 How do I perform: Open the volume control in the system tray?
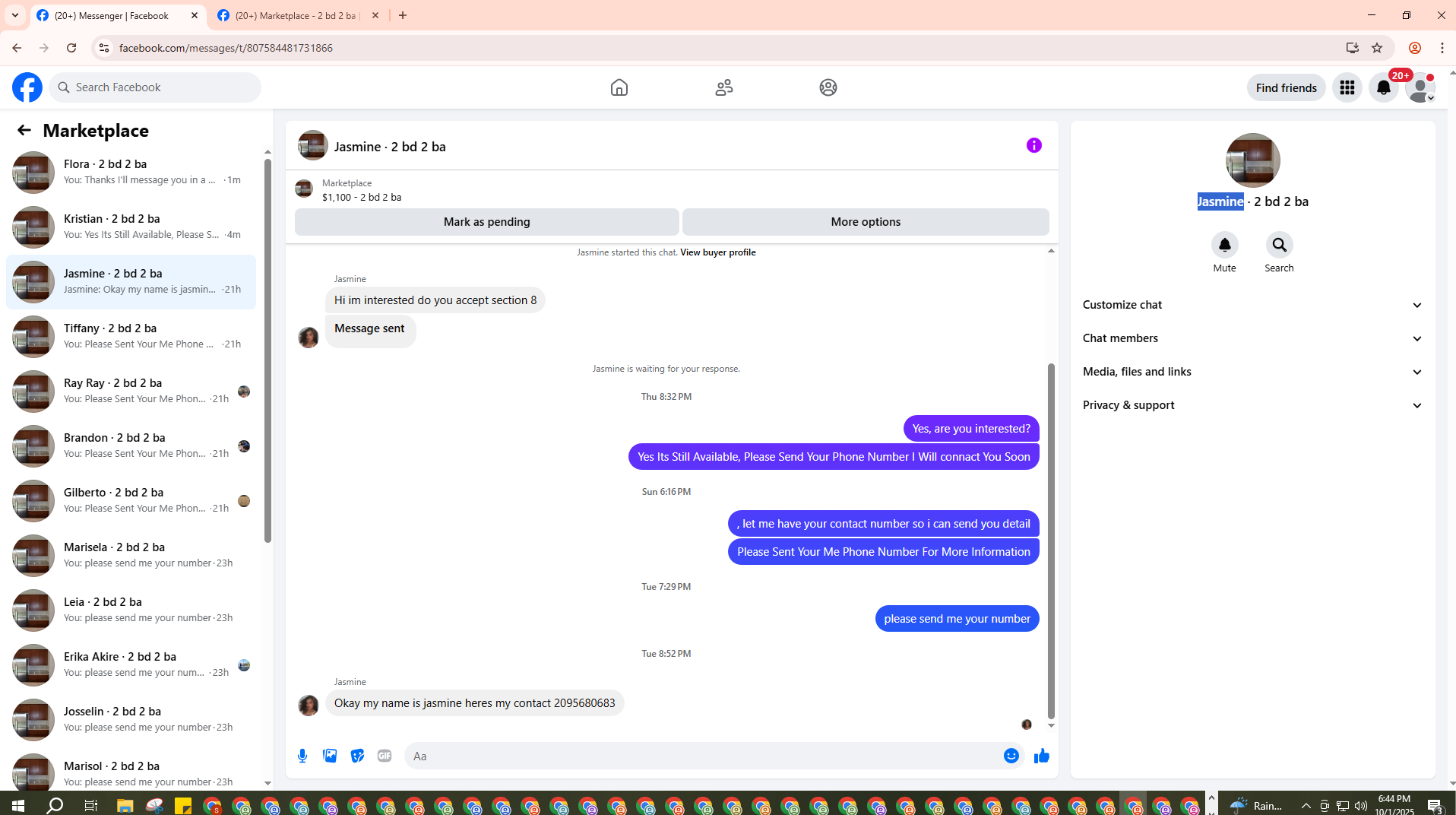point(1360,805)
